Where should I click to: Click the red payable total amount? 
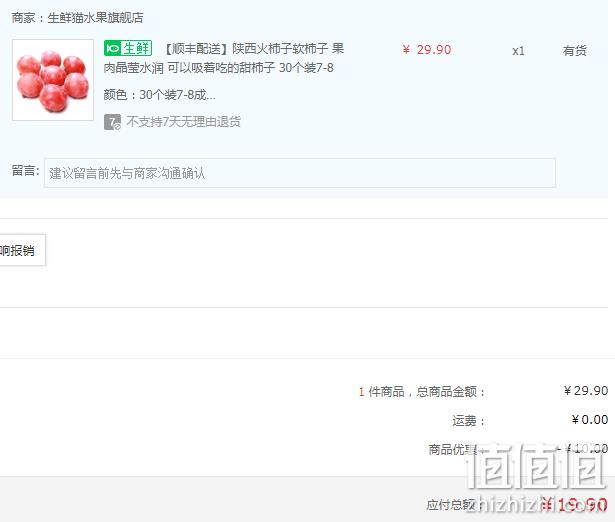coord(575,505)
